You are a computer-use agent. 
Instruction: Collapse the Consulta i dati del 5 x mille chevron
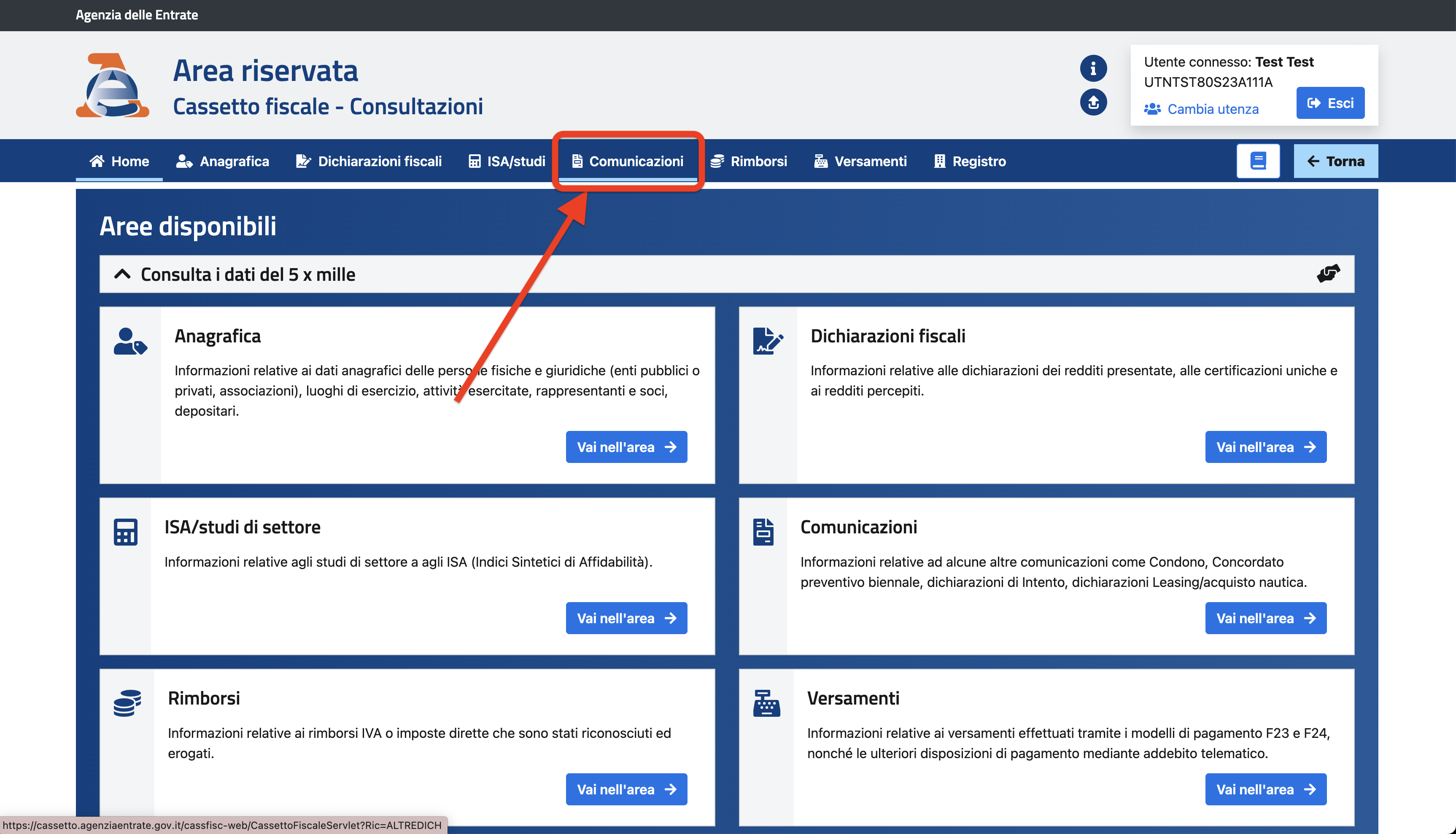[122, 274]
